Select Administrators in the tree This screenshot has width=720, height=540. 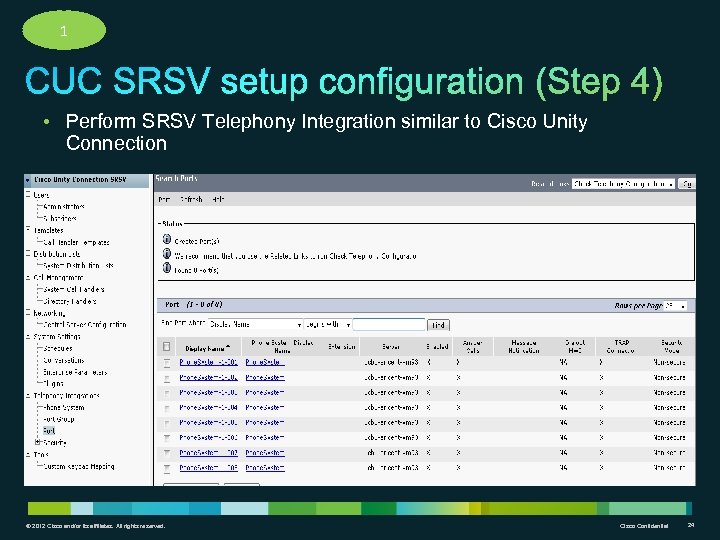(64, 207)
